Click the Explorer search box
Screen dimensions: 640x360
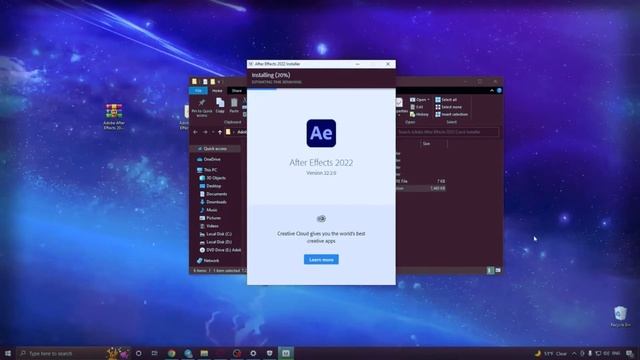pos(447,132)
